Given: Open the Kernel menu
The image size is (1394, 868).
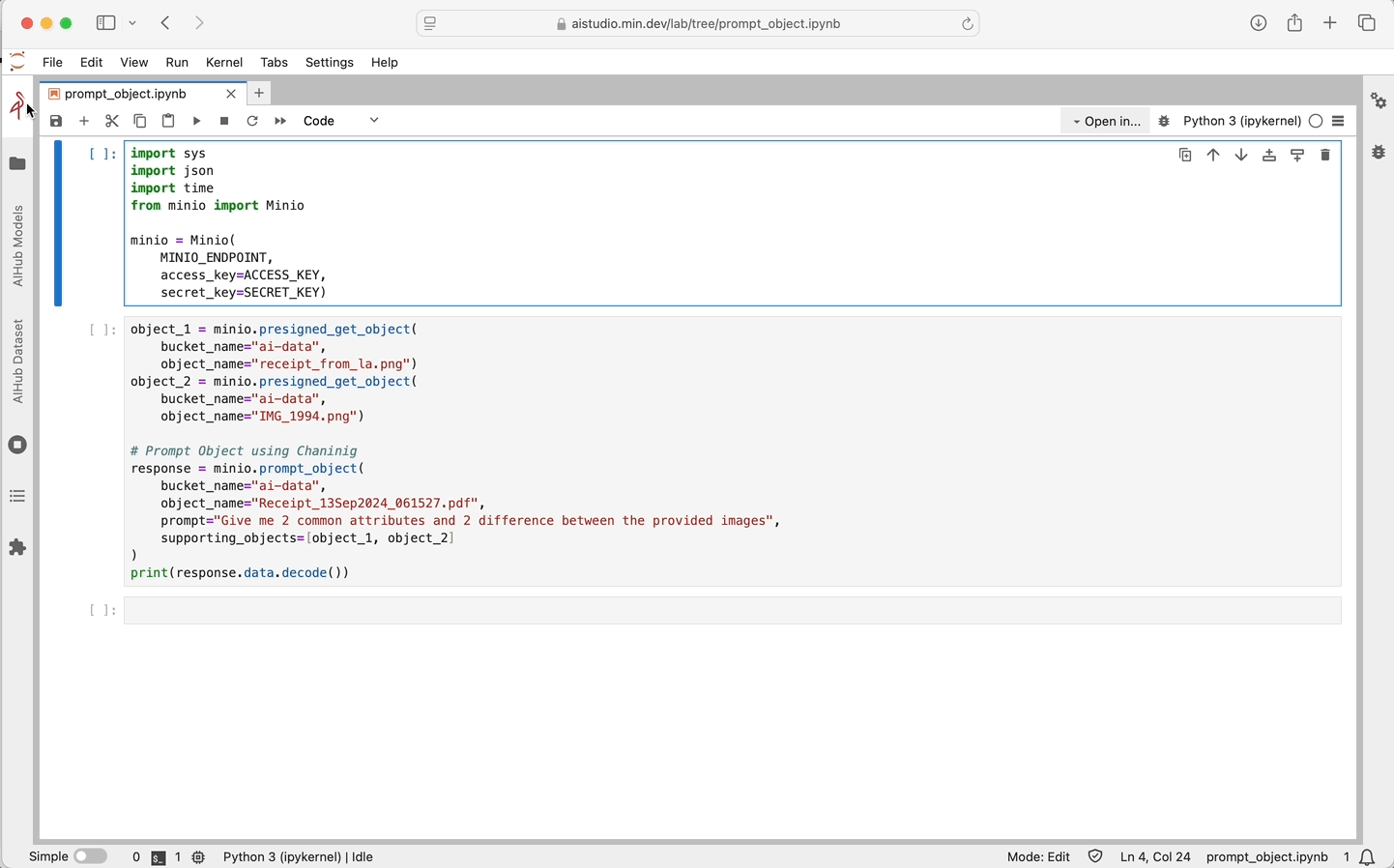Looking at the screenshot, I should (x=224, y=62).
